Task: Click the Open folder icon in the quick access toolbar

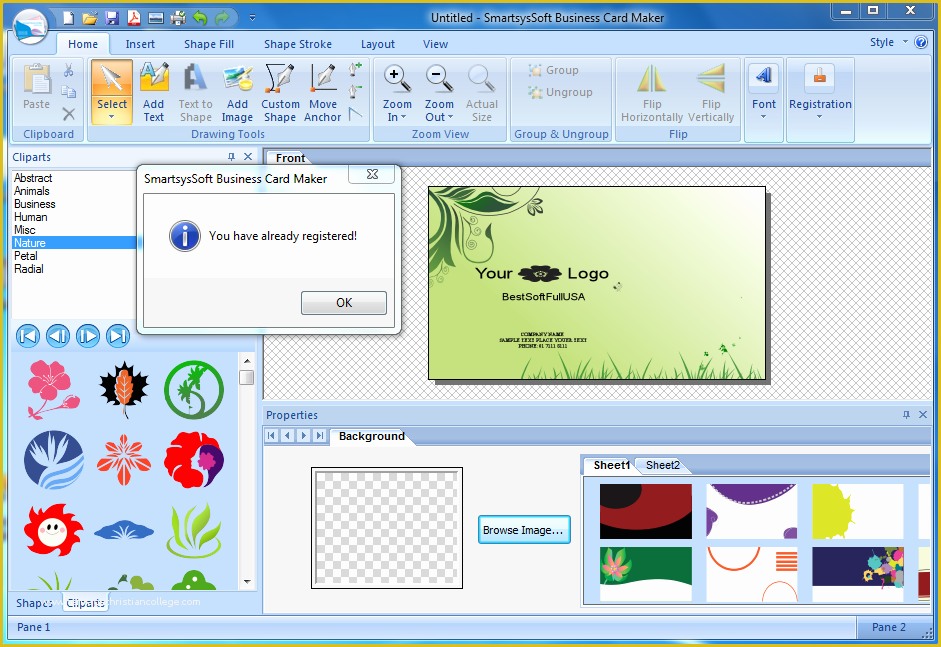Action: (90, 18)
